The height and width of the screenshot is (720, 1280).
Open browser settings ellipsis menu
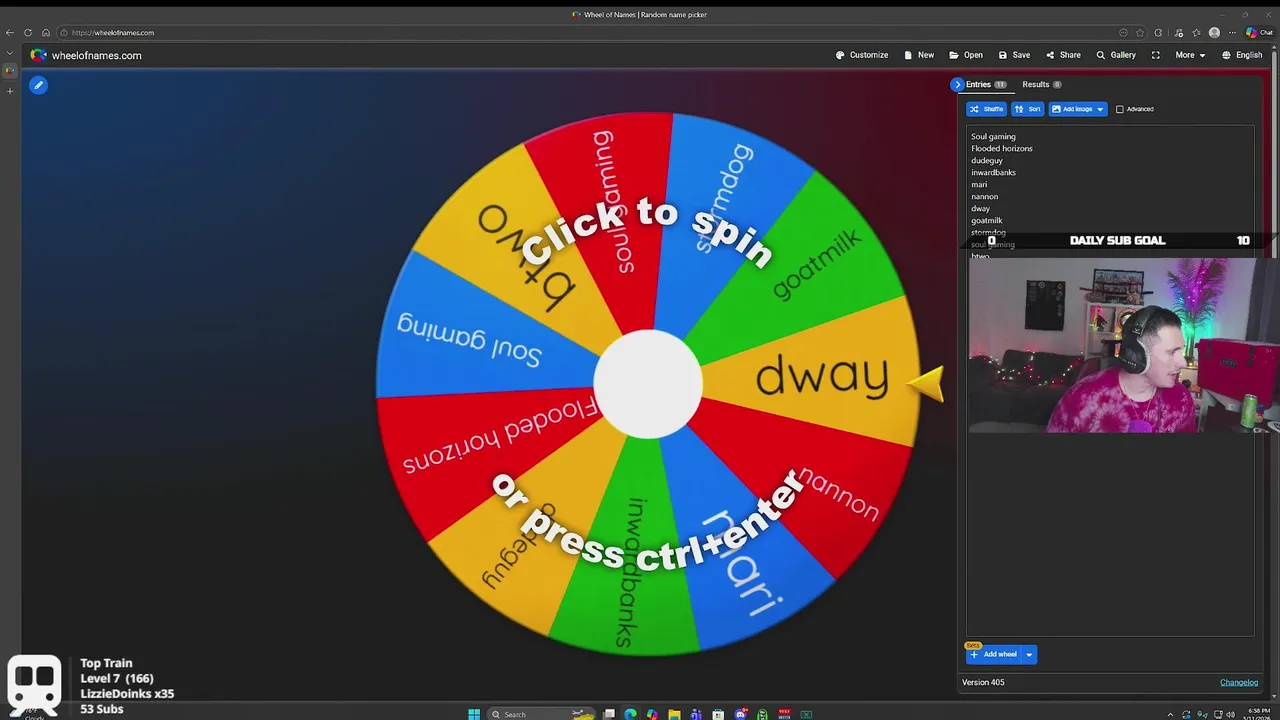point(1232,32)
